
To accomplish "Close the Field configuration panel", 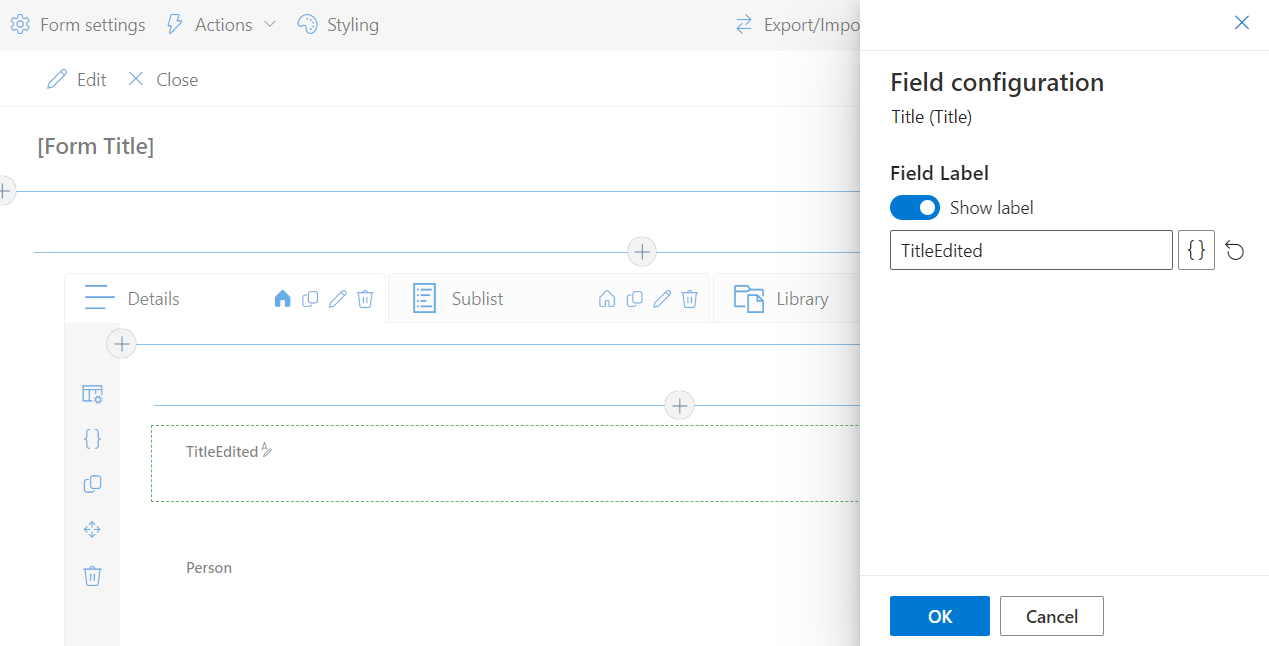I will click(1242, 23).
